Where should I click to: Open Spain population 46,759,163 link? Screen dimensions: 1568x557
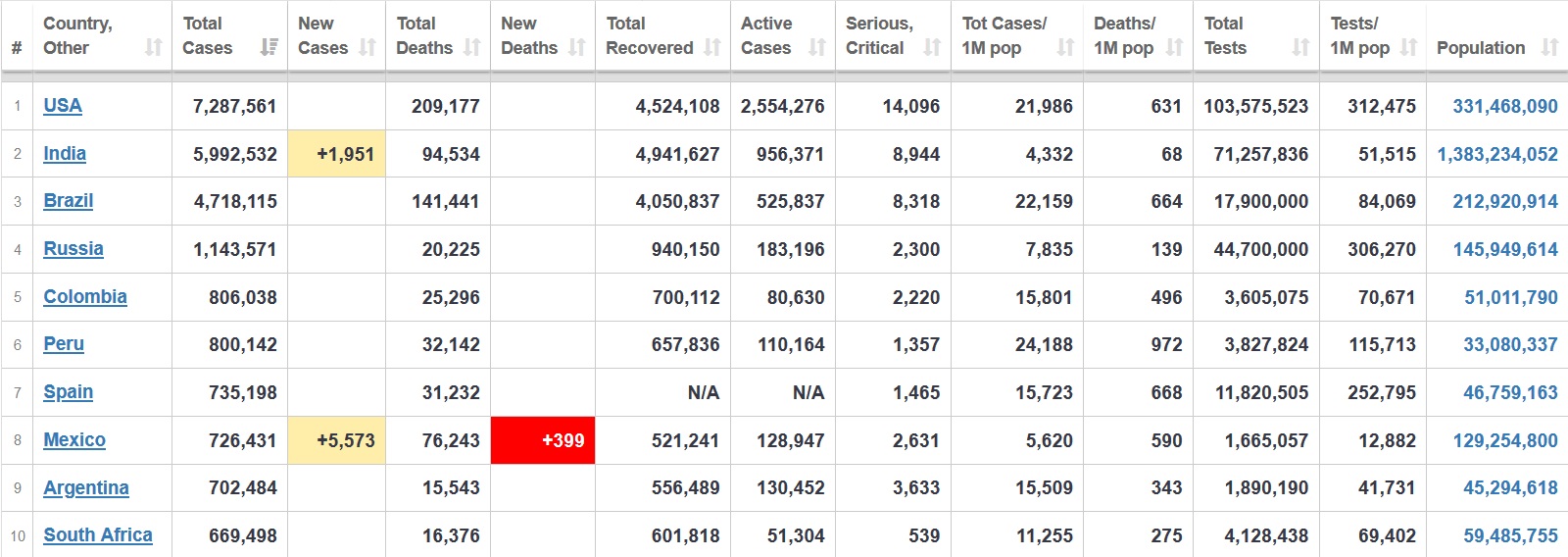[1511, 392]
